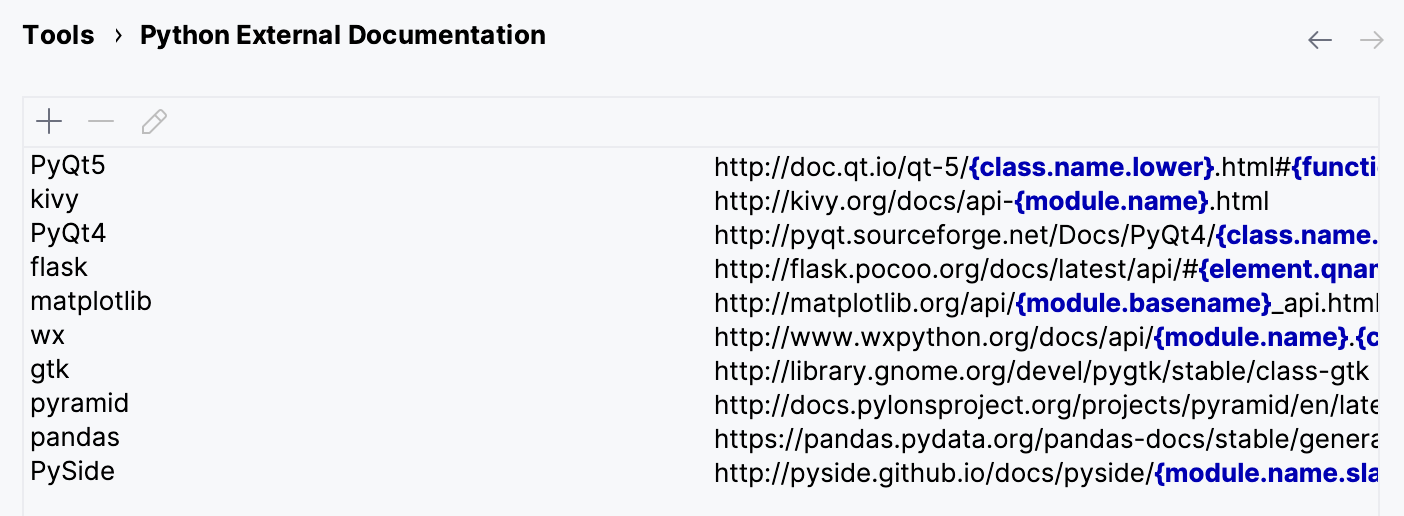Select the pyramid module row
1404x516 pixels.
click(701, 404)
